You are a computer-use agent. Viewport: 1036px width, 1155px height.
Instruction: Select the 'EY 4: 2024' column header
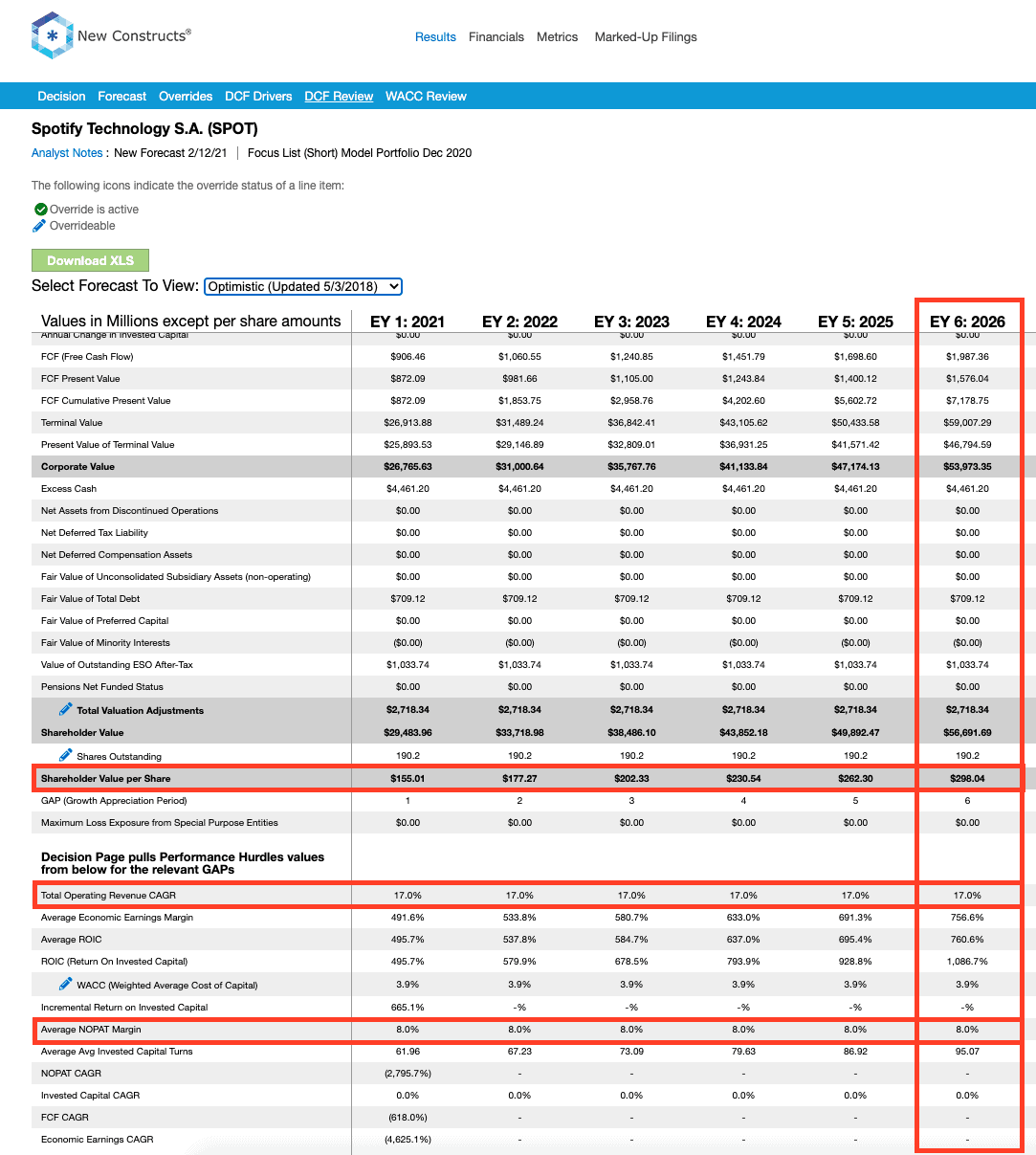point(743,322)
